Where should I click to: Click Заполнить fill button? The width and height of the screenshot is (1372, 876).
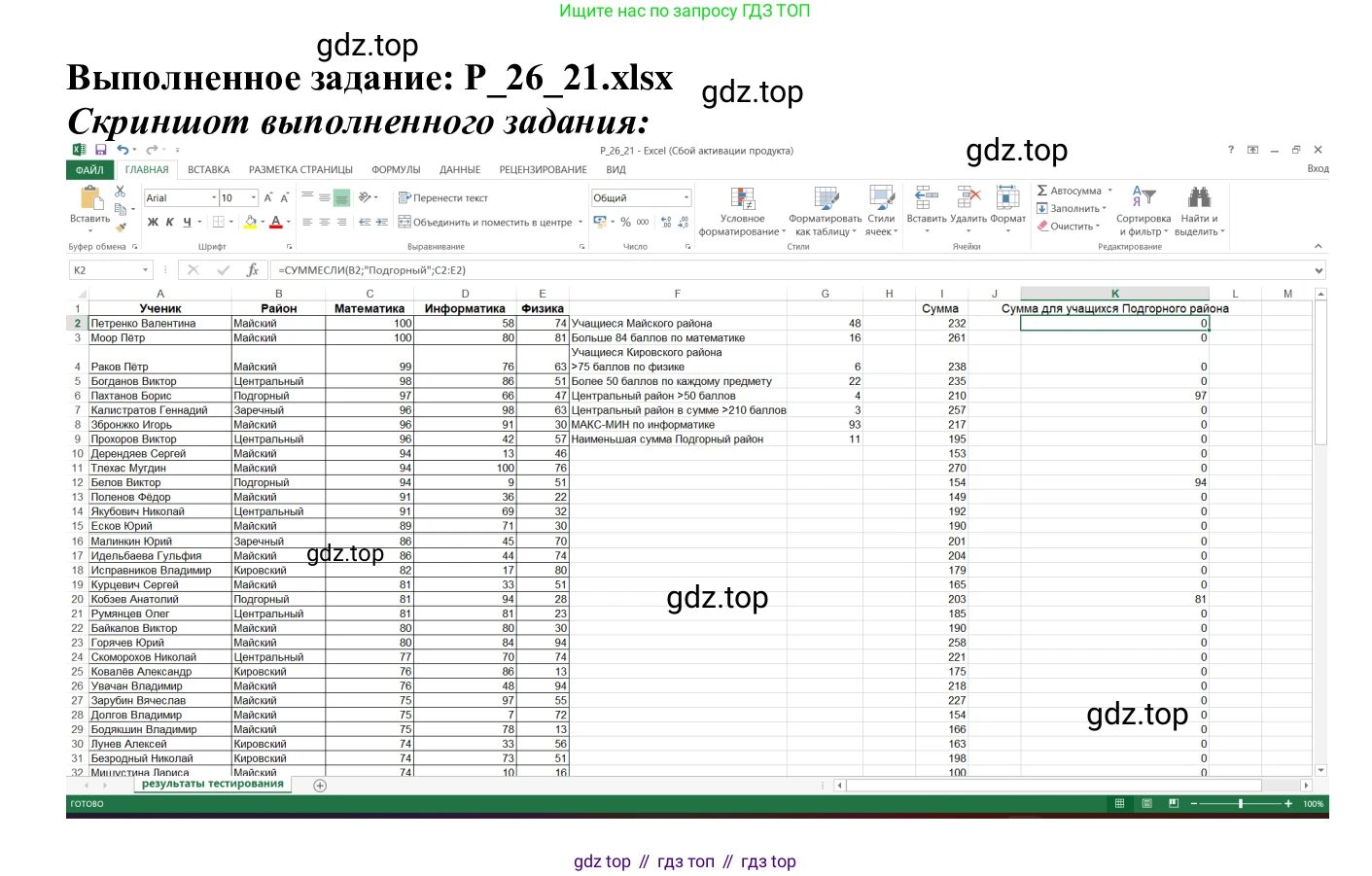(x=1072, y=208)
